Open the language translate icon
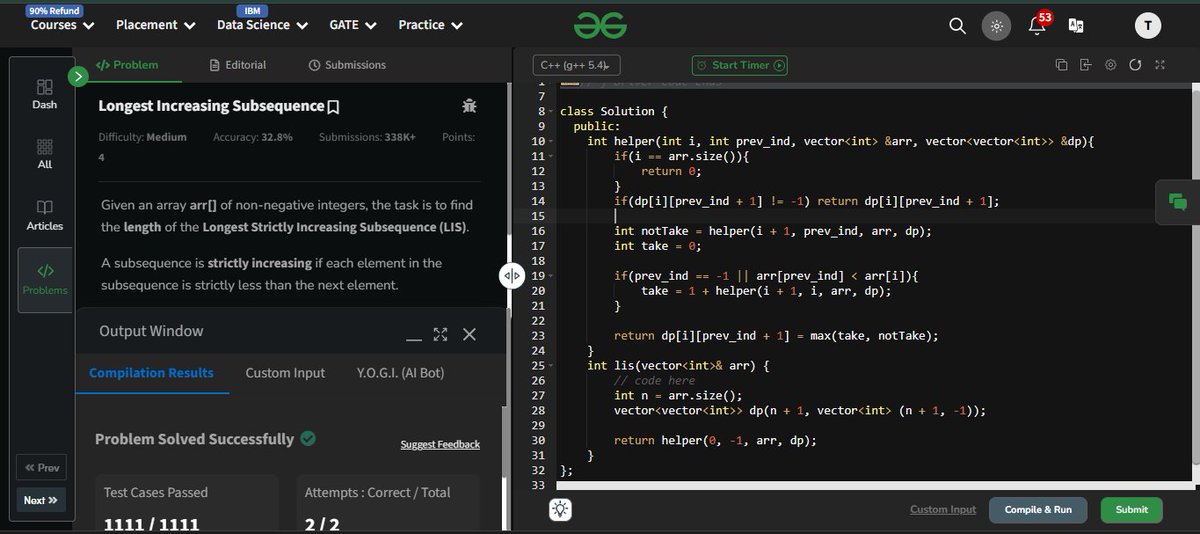Screen dimensions: 1200x534 1076,26
